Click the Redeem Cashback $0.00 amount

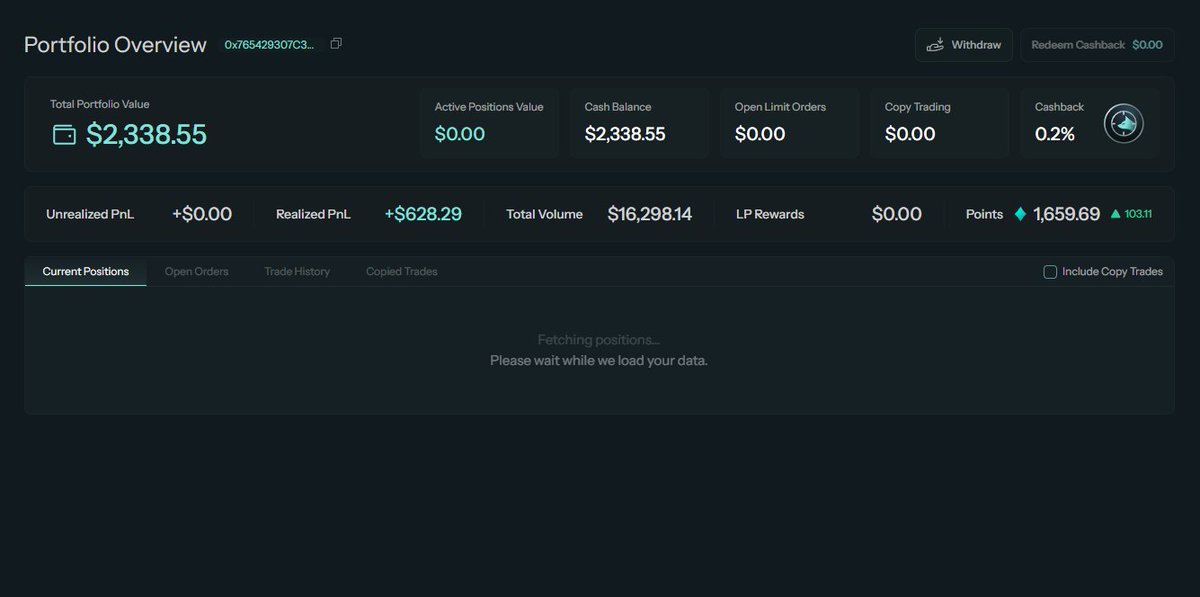click(1147, 45)
